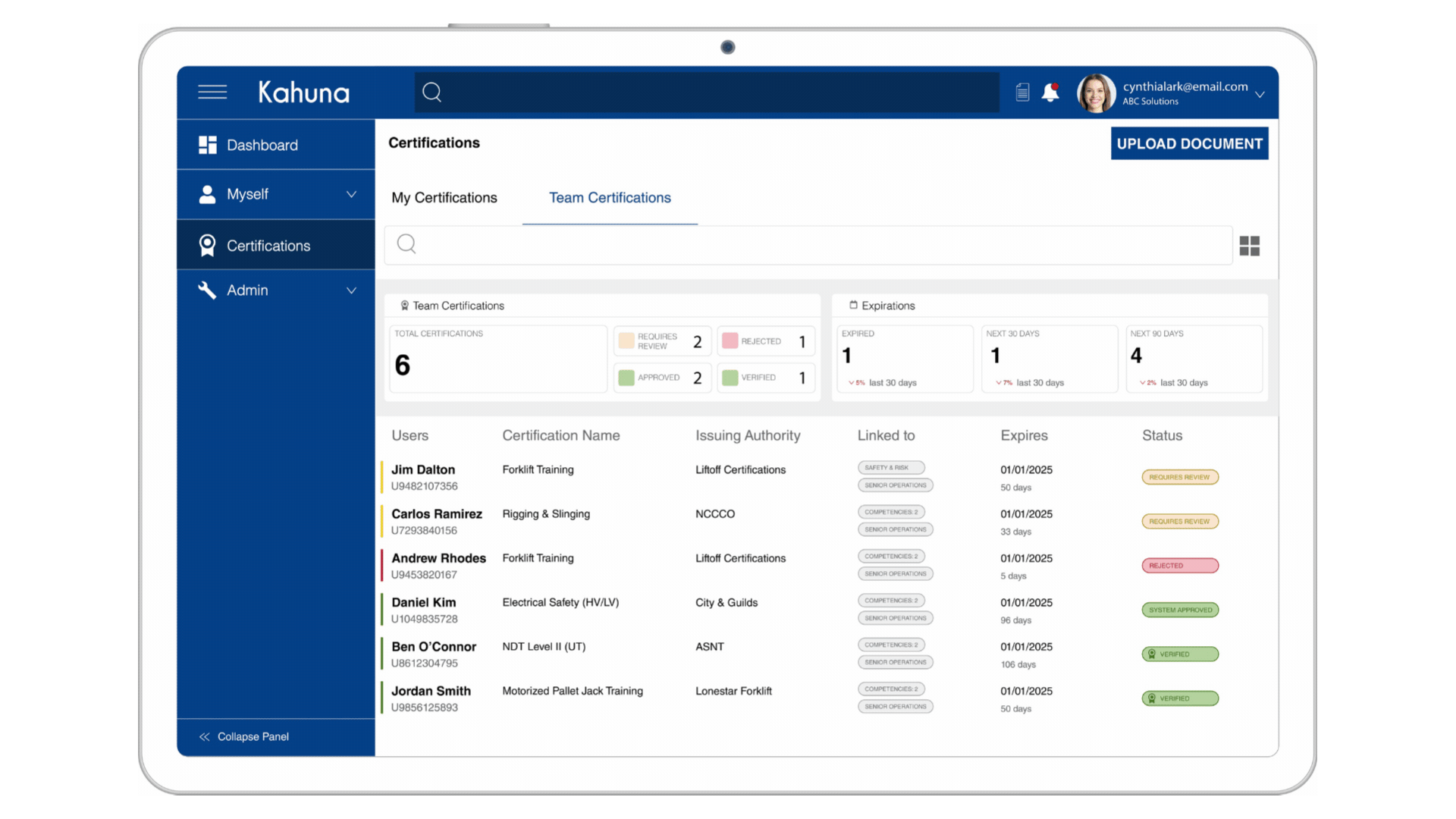Click Jim Dalton's Safety & Risk tag

pyautogui.click(x=891, y=468)
